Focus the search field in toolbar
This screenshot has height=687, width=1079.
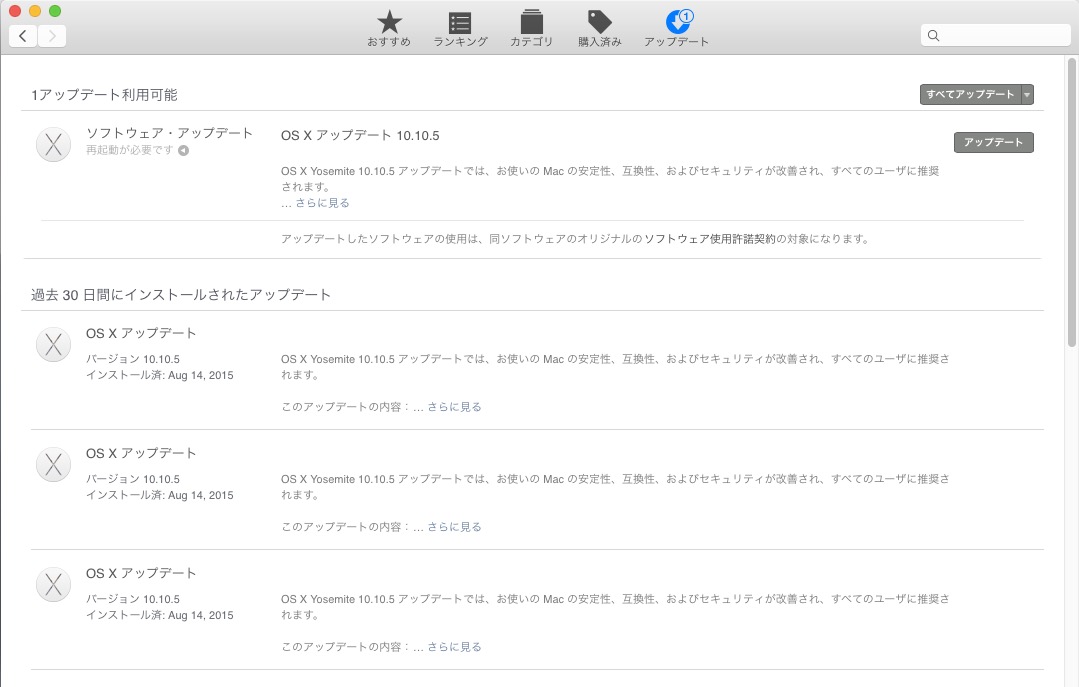(996, 35)
